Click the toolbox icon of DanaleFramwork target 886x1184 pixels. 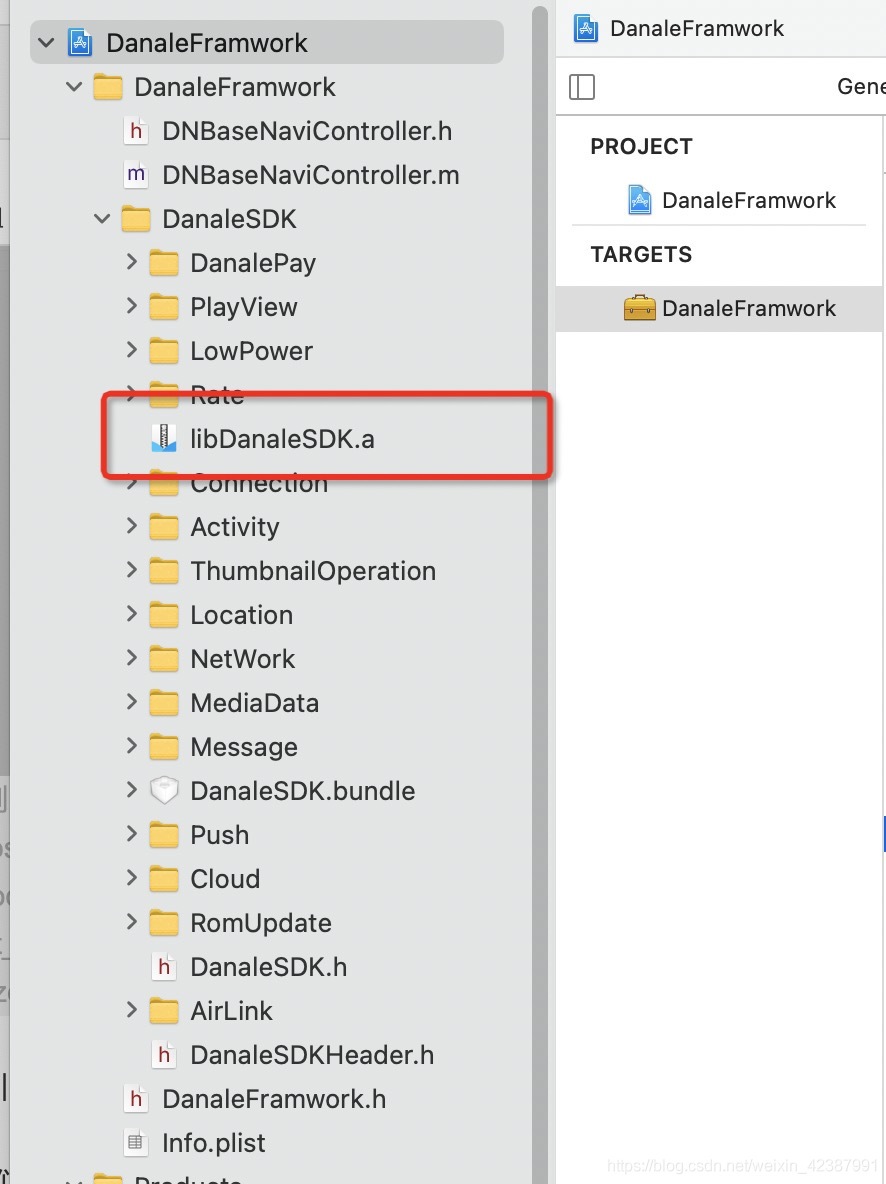click(640, 308)
